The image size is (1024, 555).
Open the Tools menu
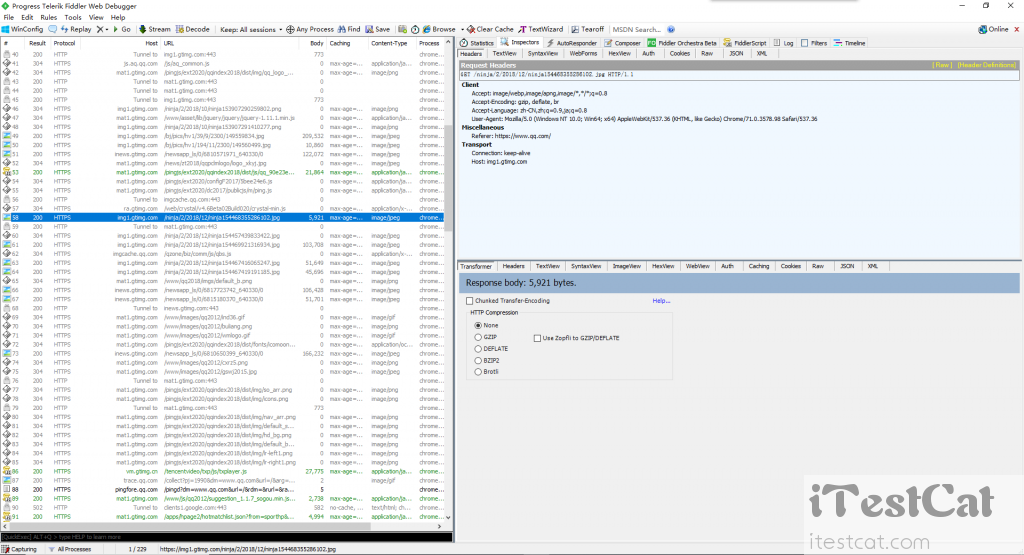tap(73, 18)
